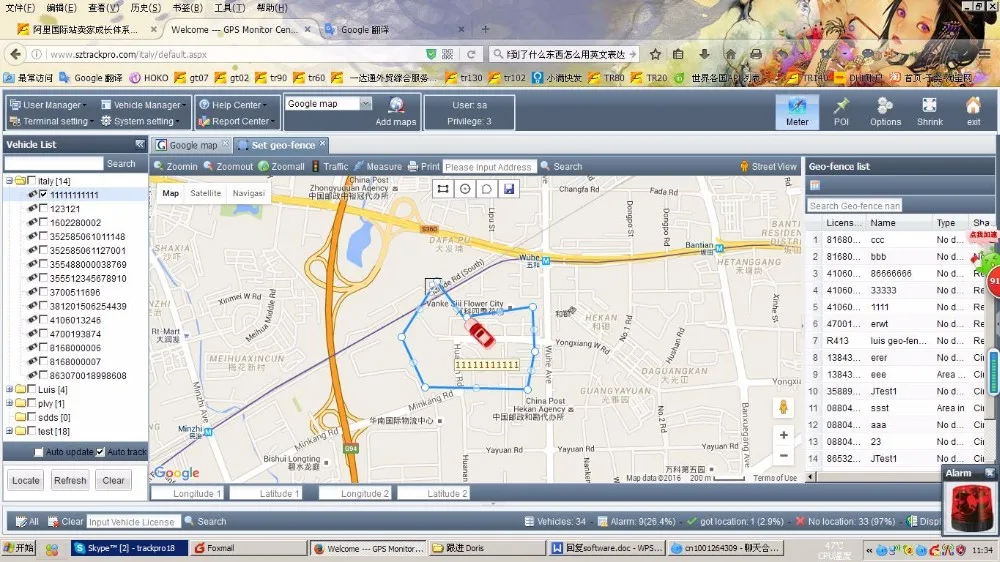The width and height of the screenshot is (1000, 562).
Task: Click the Zoomout tool
Action: (x=228, y=166)
